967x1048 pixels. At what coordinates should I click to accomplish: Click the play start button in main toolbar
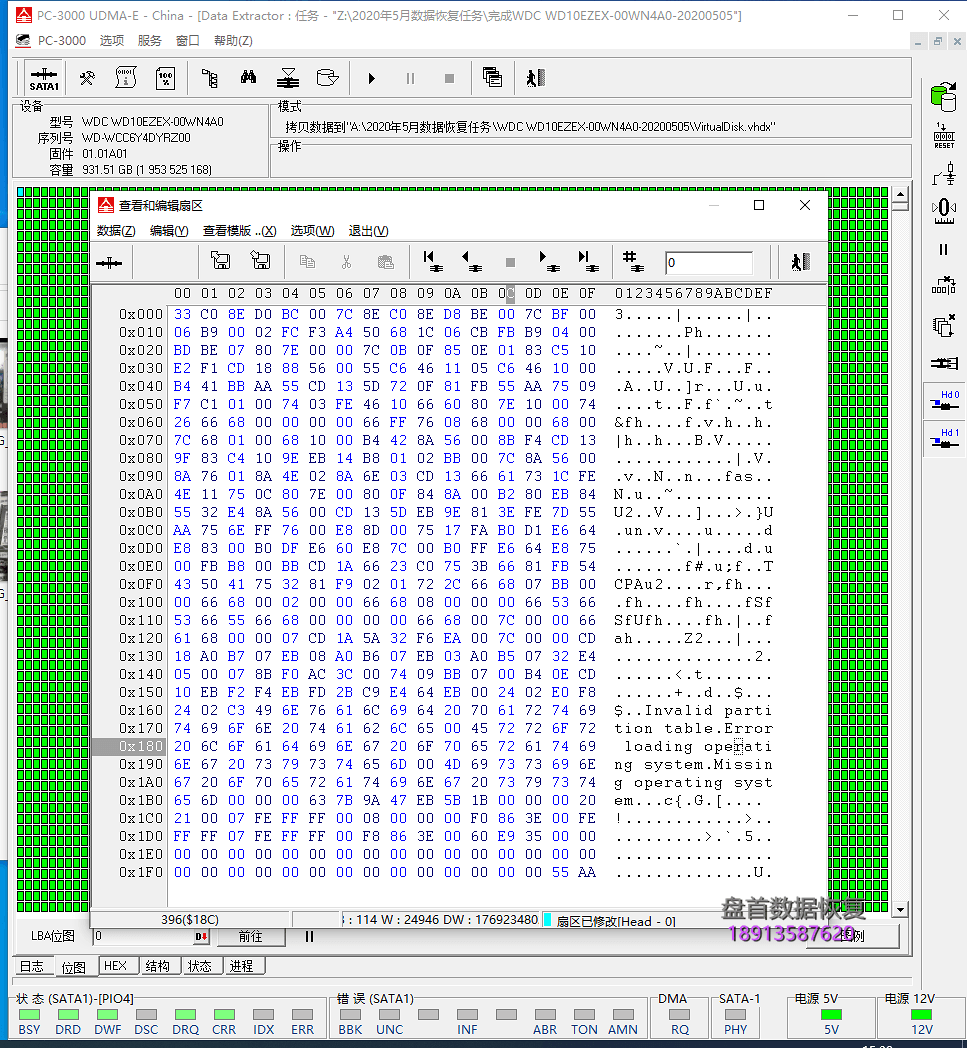(372, 79)
